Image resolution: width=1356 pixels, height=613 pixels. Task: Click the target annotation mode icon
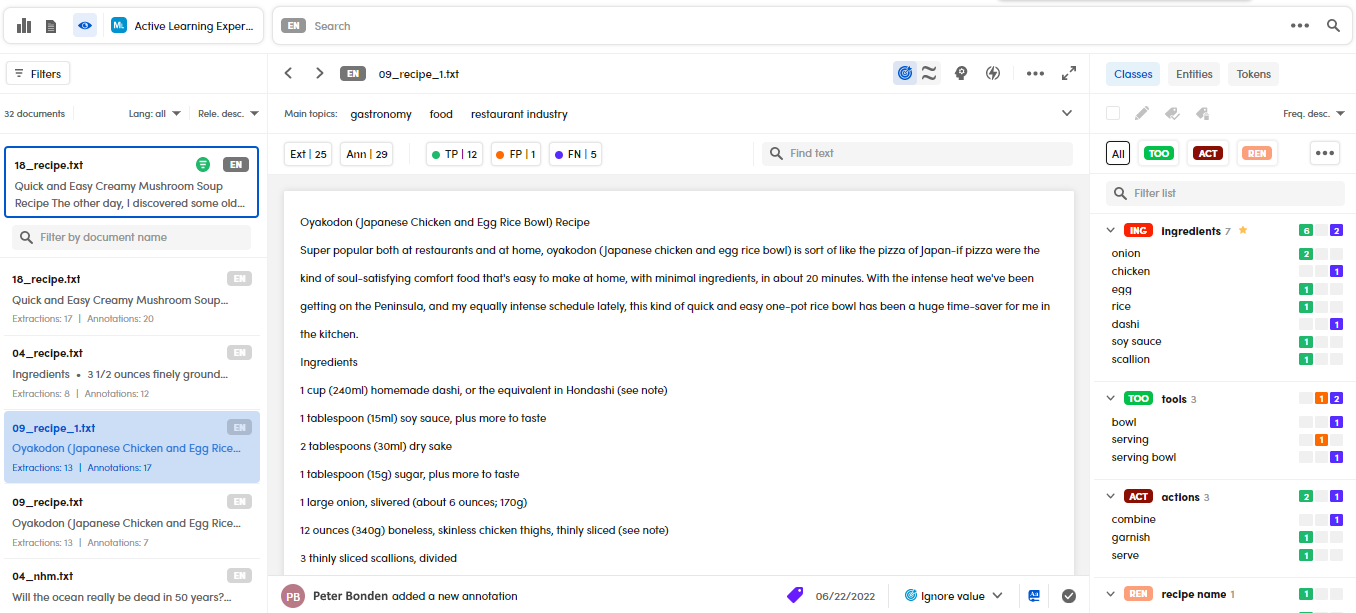pyautogui.click(x=905, y=73)
